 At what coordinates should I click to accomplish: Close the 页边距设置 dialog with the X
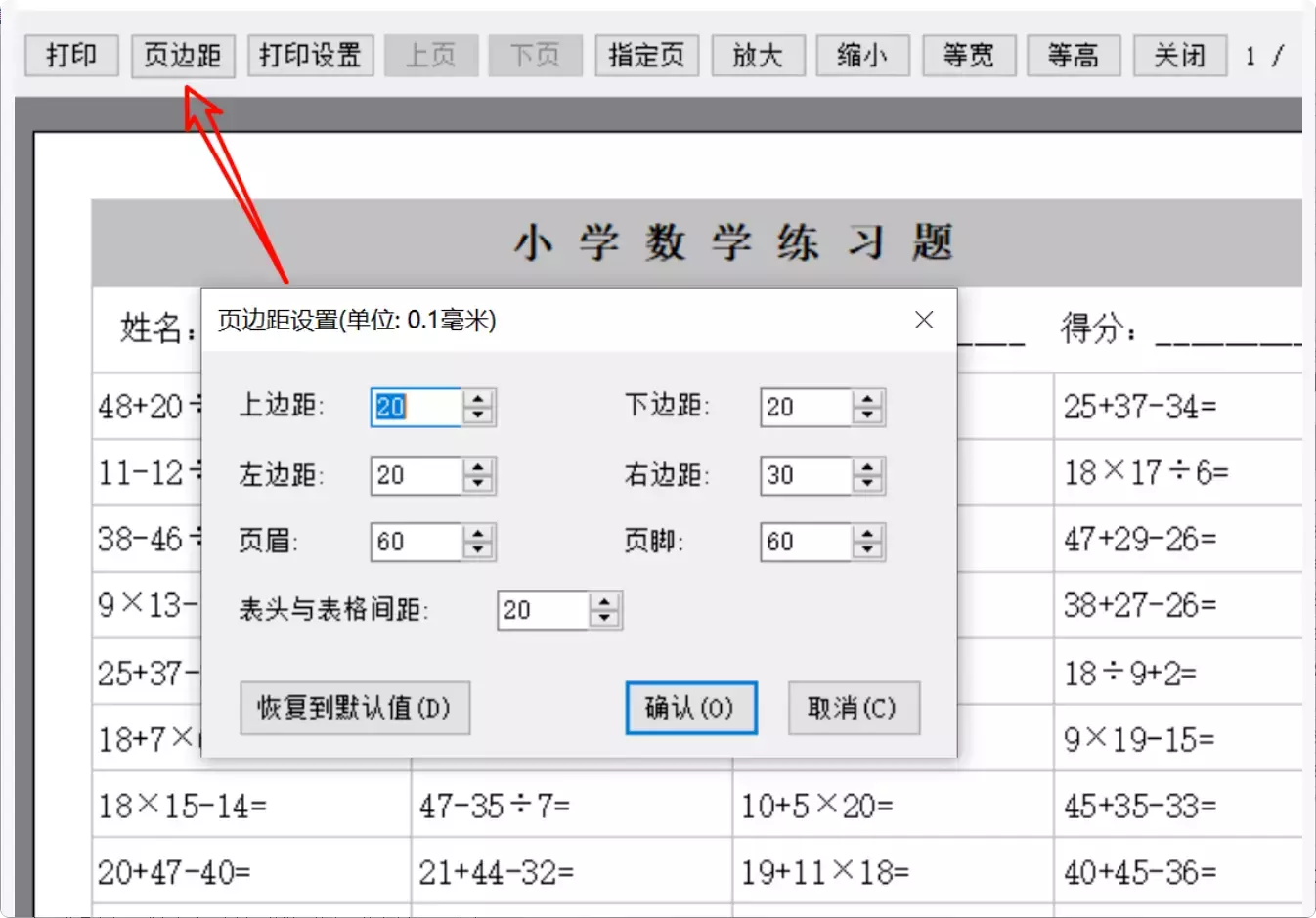(923, 320)
